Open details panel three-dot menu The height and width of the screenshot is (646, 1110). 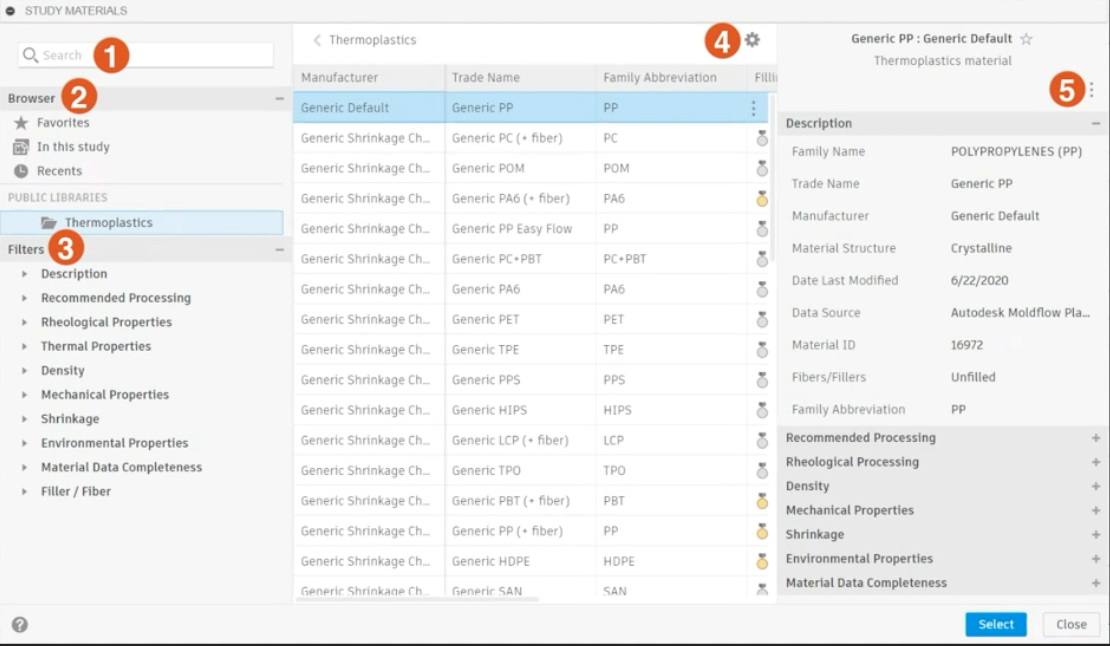pyautogui.click(x=1091, y=90)
